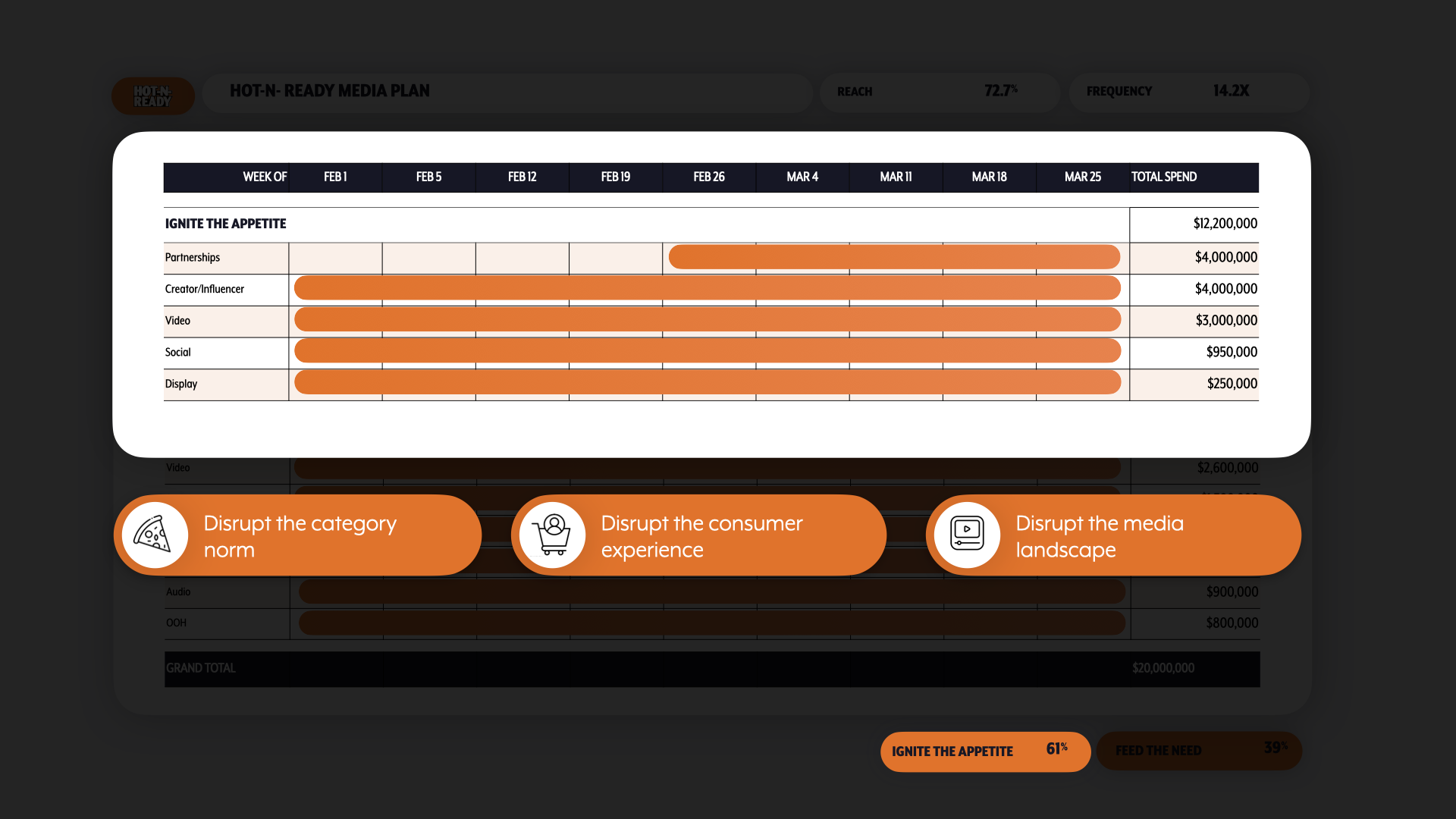Viewport: 1456px width, 819px height.
Task: Click the Ignite-section Video timeline bar
Action: tap(708, 320)
